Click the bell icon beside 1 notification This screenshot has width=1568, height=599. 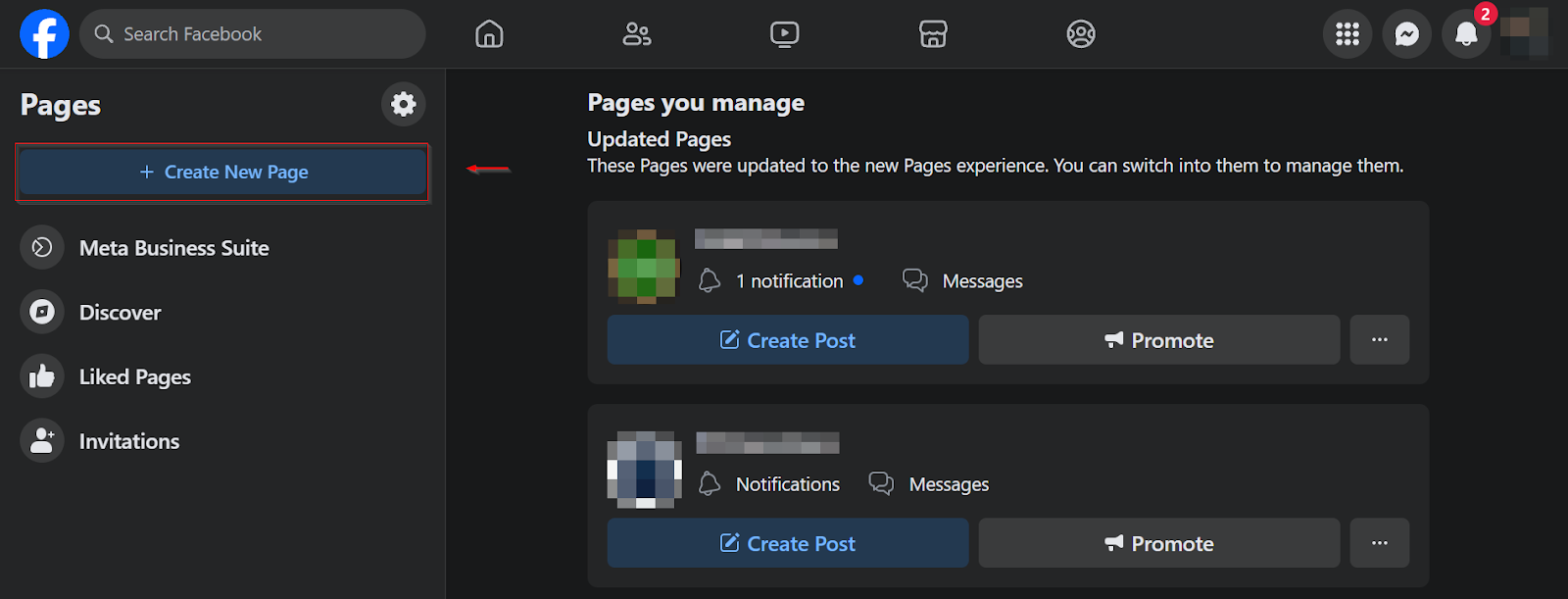pyautogui.click(x=710, y=281)
